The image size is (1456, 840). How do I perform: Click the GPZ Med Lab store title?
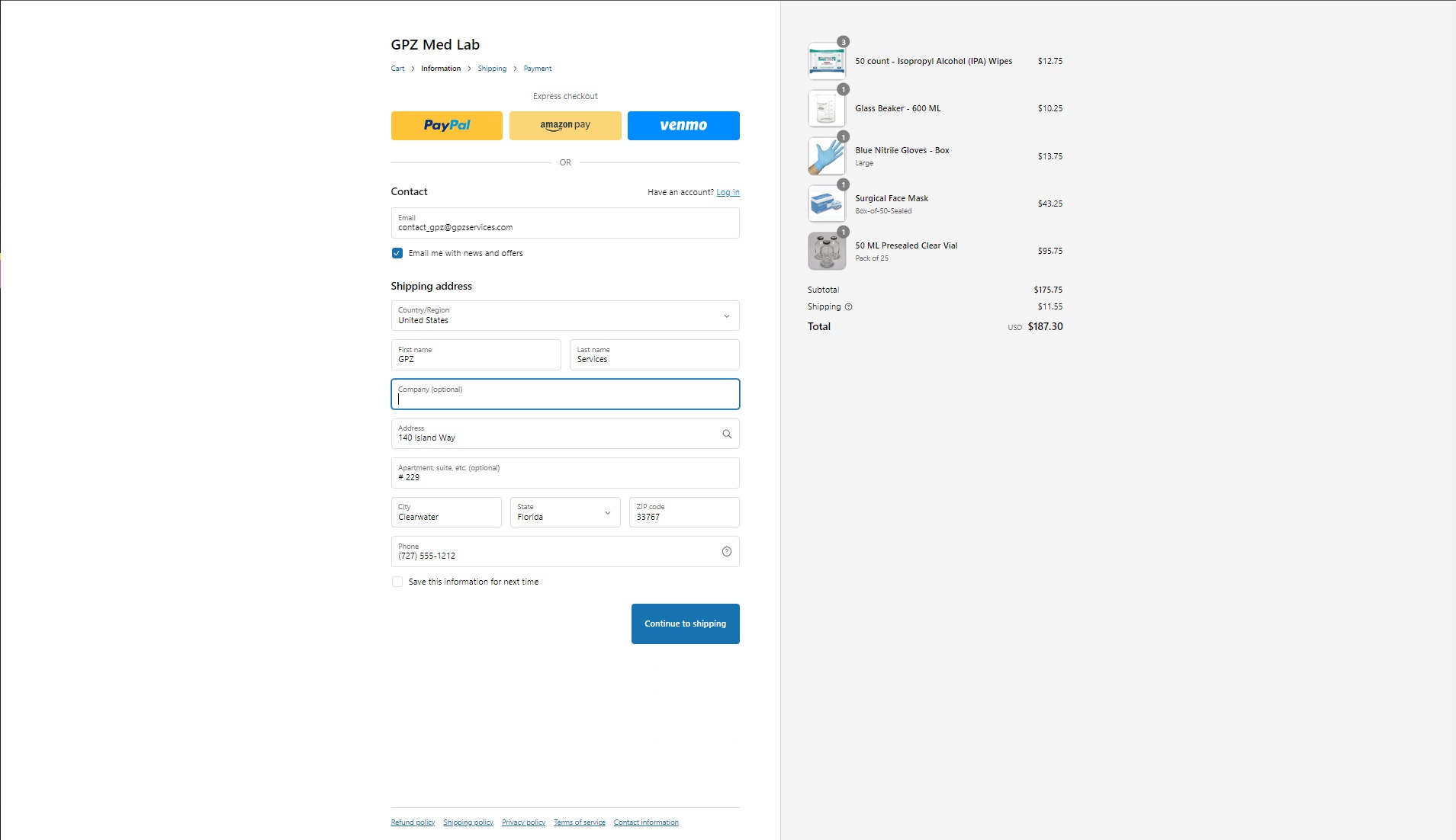tap(436, 45)
